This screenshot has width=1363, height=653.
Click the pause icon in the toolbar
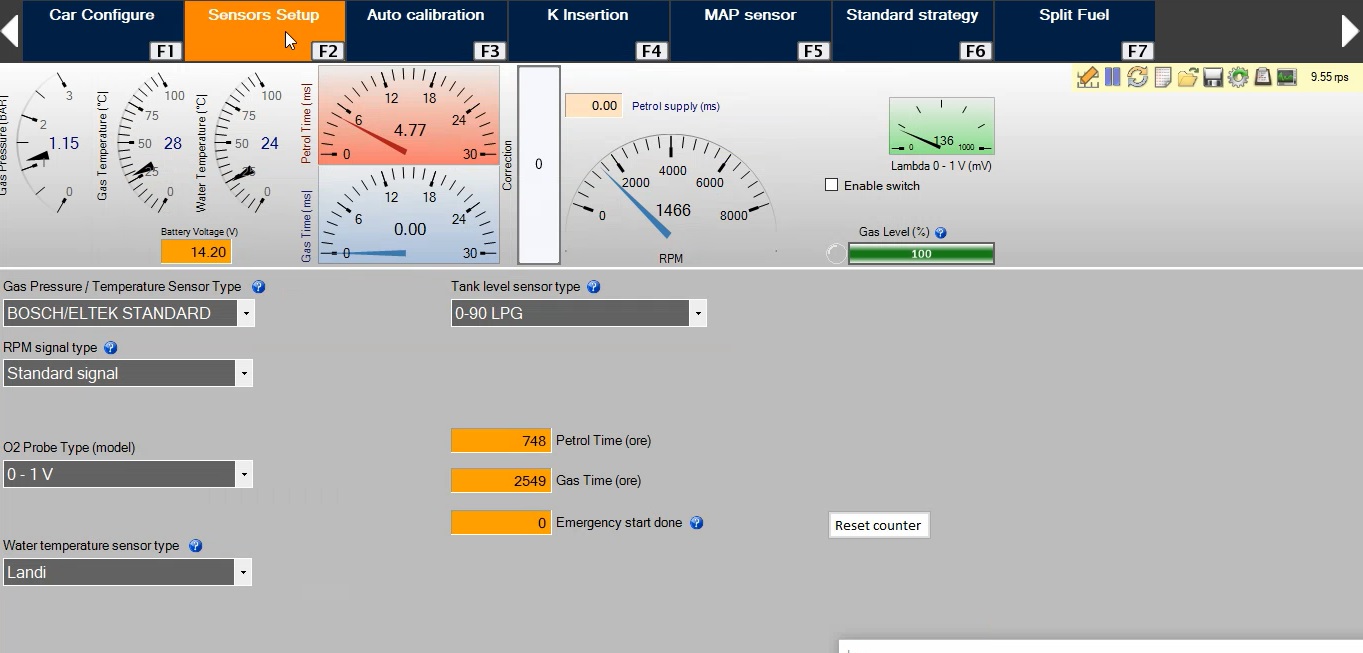pyautogui.click(x=1112, y=77)
